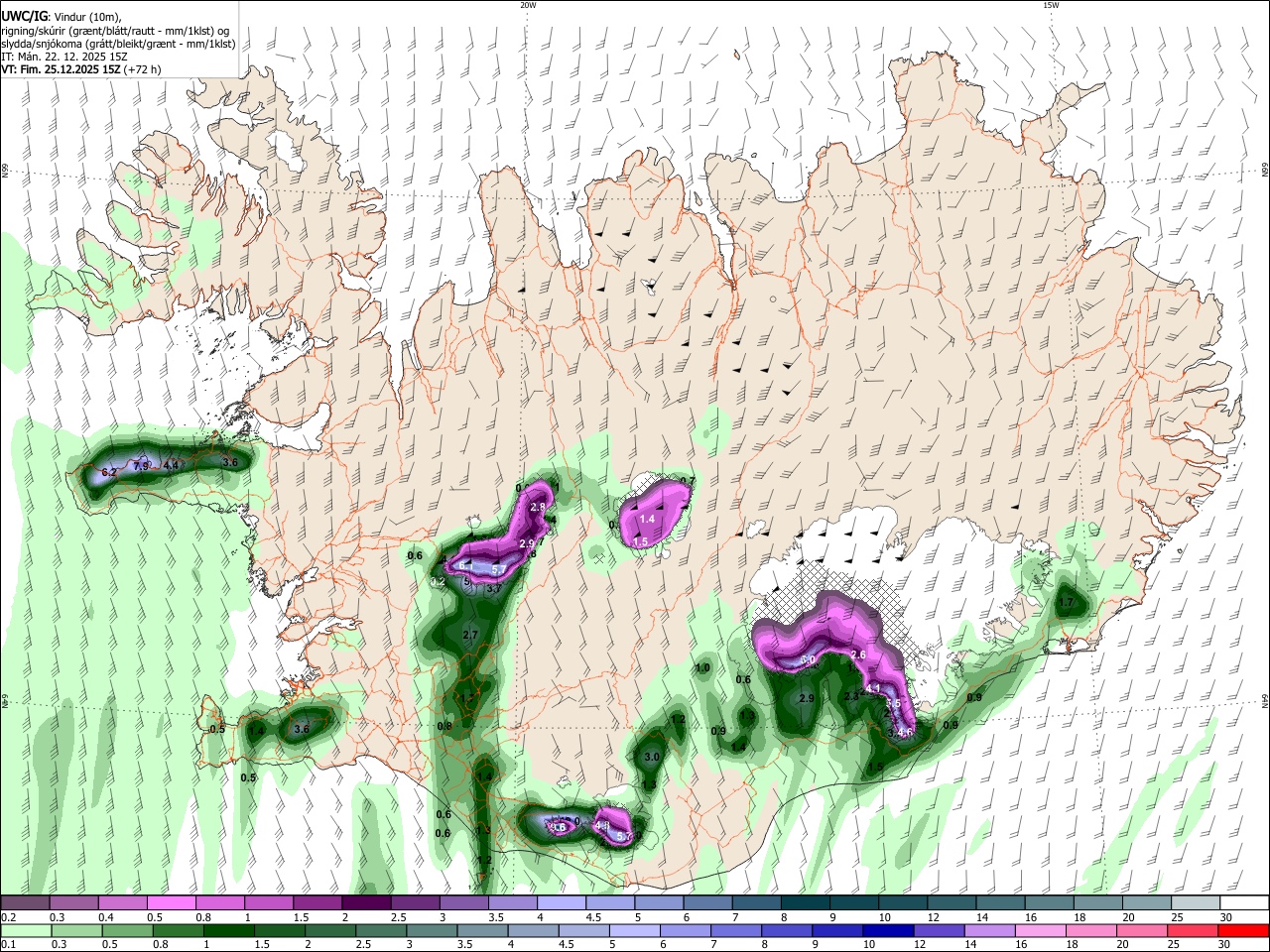Click the snow legend swatch starting at 0.2

coord(25,903)
